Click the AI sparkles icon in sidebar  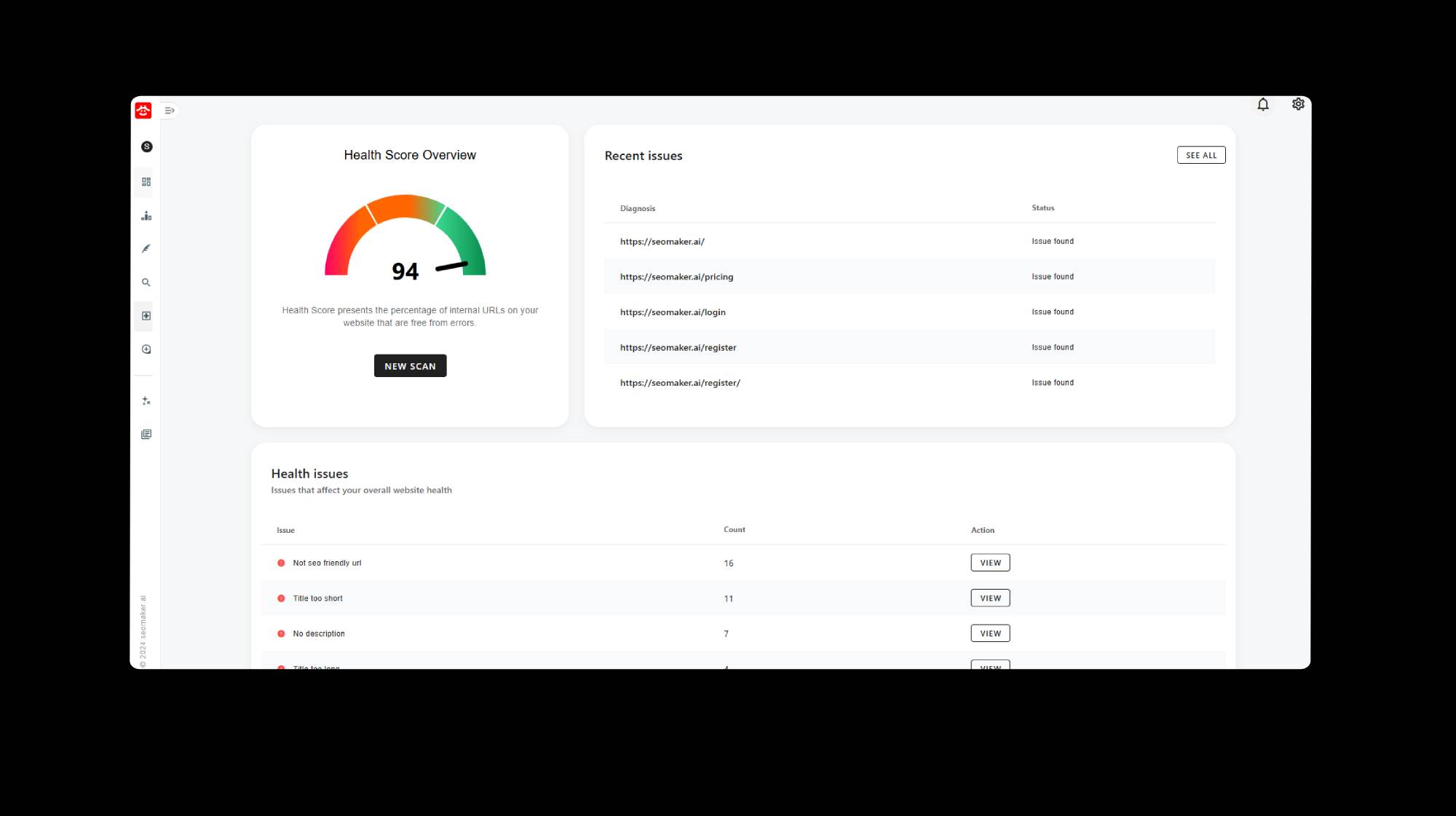click(146, 400)
